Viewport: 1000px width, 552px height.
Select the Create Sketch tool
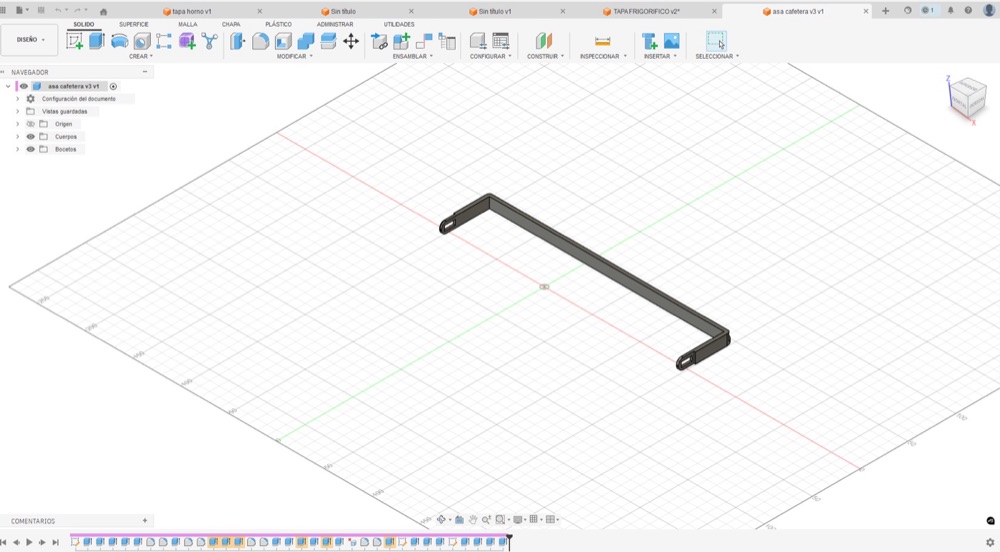[75, 41]
